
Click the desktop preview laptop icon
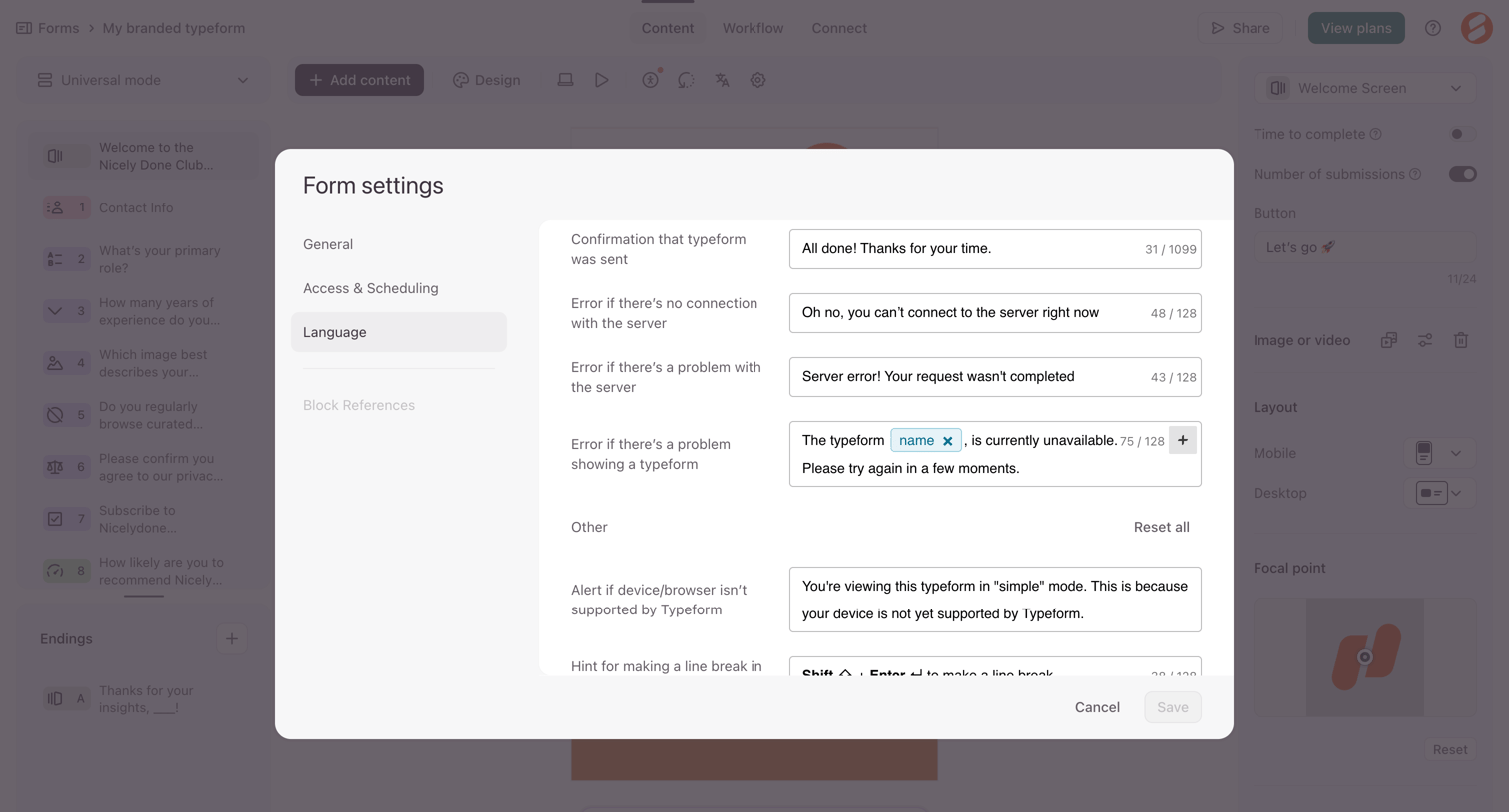click(565, 80)
